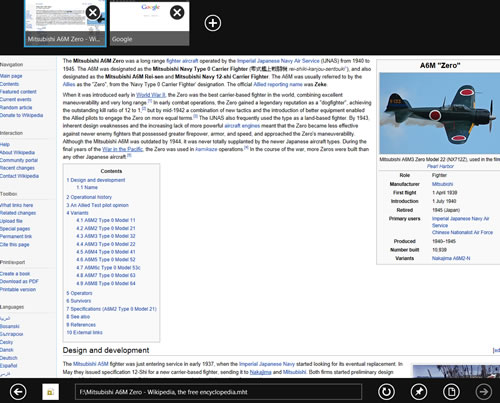Go to '4.7 A6M6c Type 0 Model 53c'
This screenshot has height=403, width=500.
click(108, 267)
